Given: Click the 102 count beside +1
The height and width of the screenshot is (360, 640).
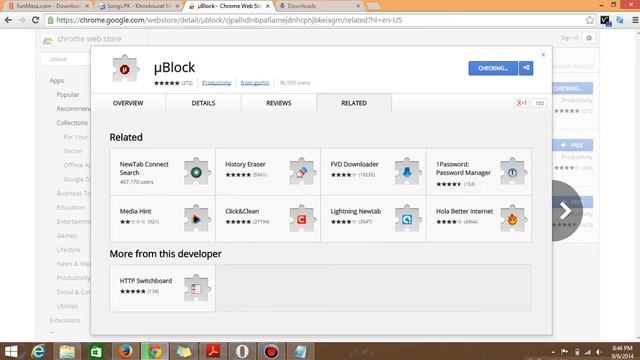Looking at the screenshot, I should click(539, 103).
